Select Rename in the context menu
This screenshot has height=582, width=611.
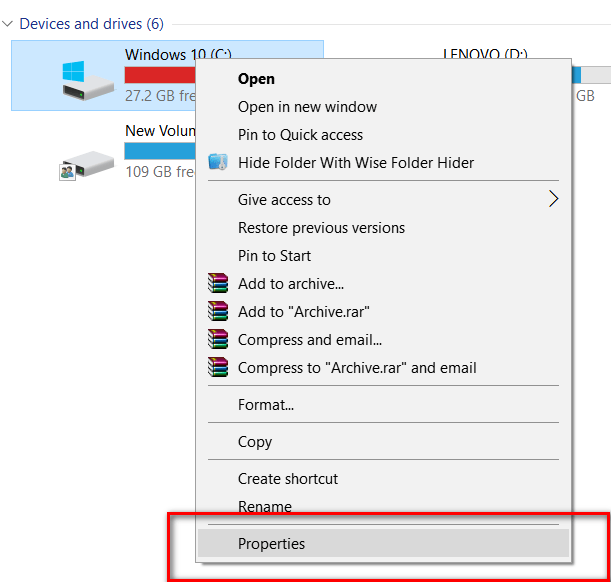point(383,507)
